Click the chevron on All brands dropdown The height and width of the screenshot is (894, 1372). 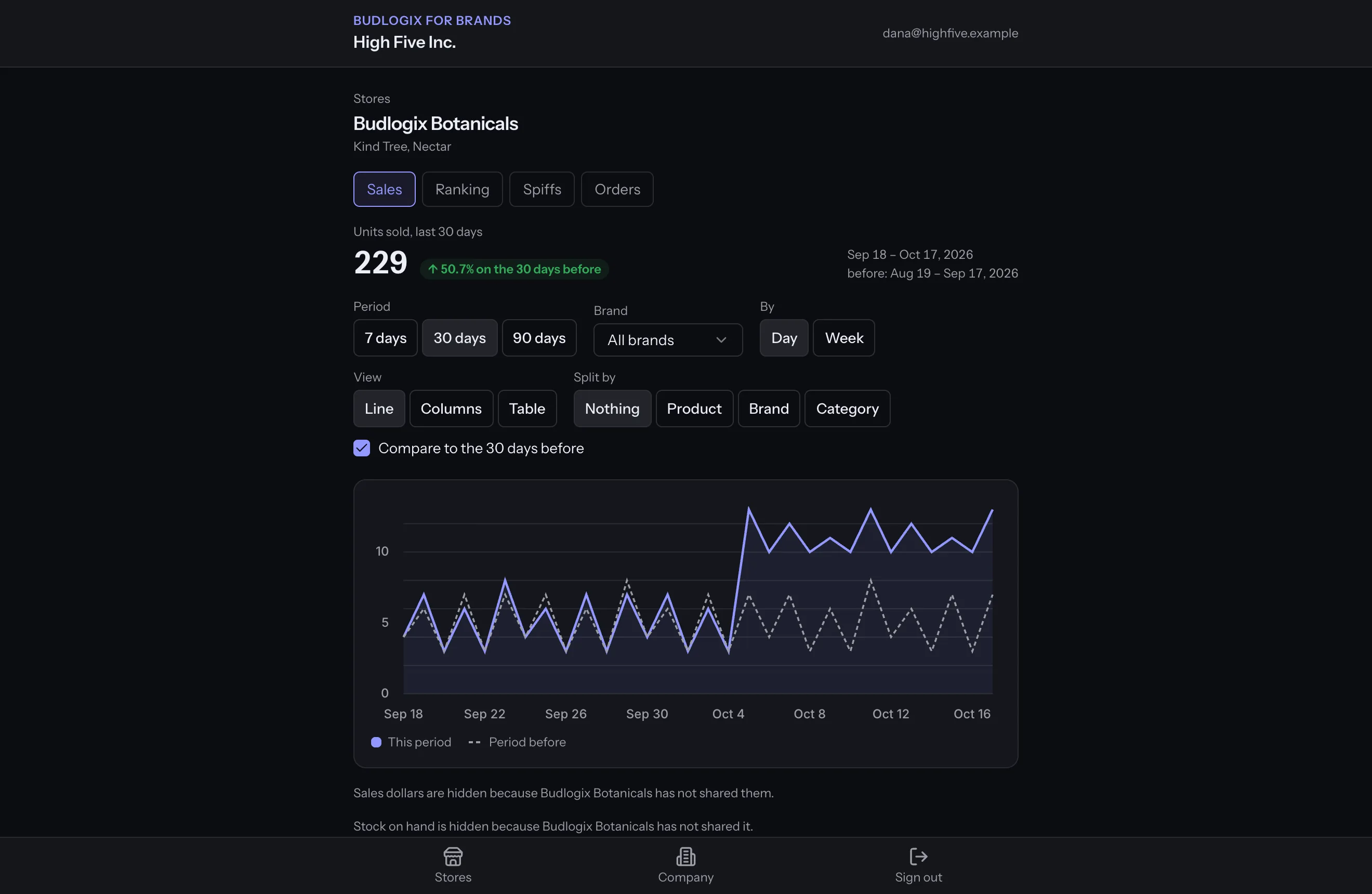(x=721, y=339)
